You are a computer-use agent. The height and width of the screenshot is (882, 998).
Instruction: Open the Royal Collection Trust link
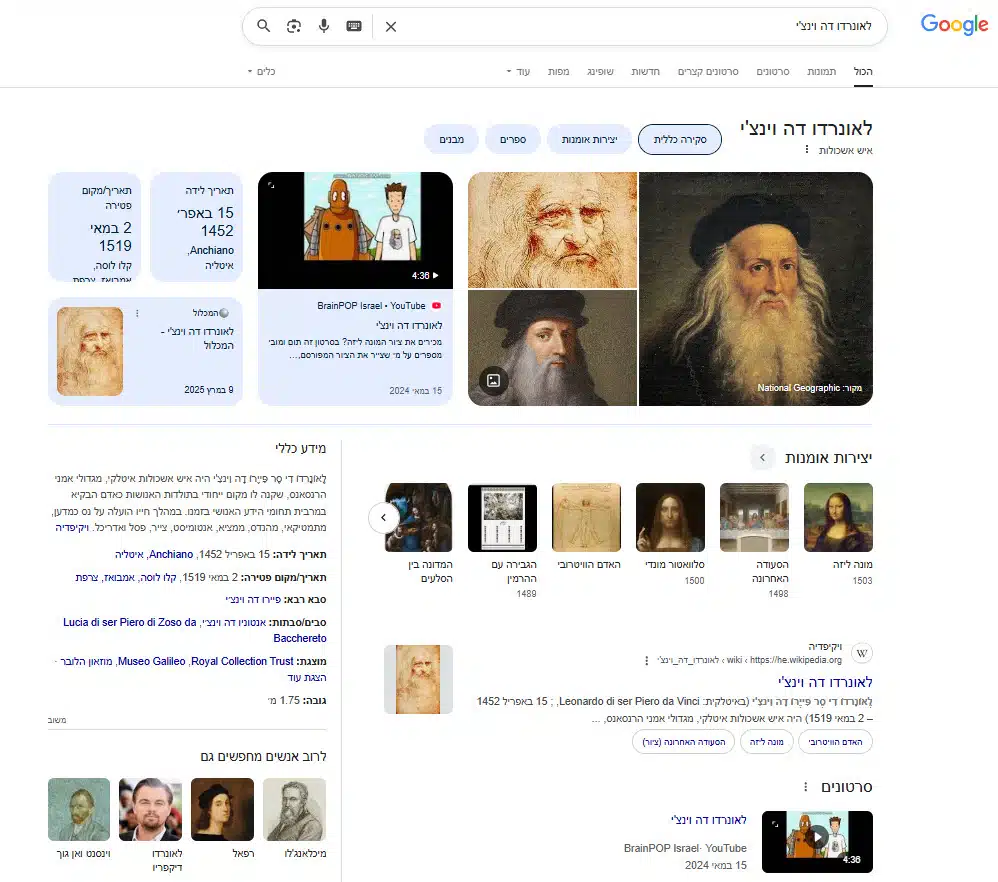click(x=242, y=661)
